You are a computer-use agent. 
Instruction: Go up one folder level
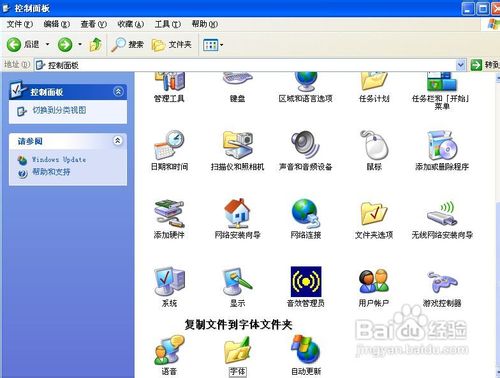96,44
